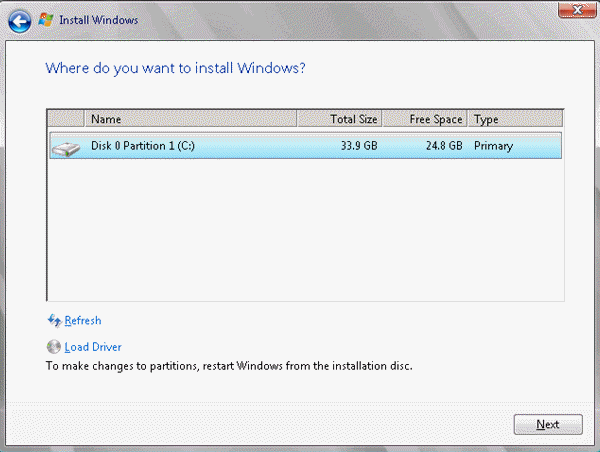Select Disk 0 Partition 1 (C:) row

tap(305, 145)
